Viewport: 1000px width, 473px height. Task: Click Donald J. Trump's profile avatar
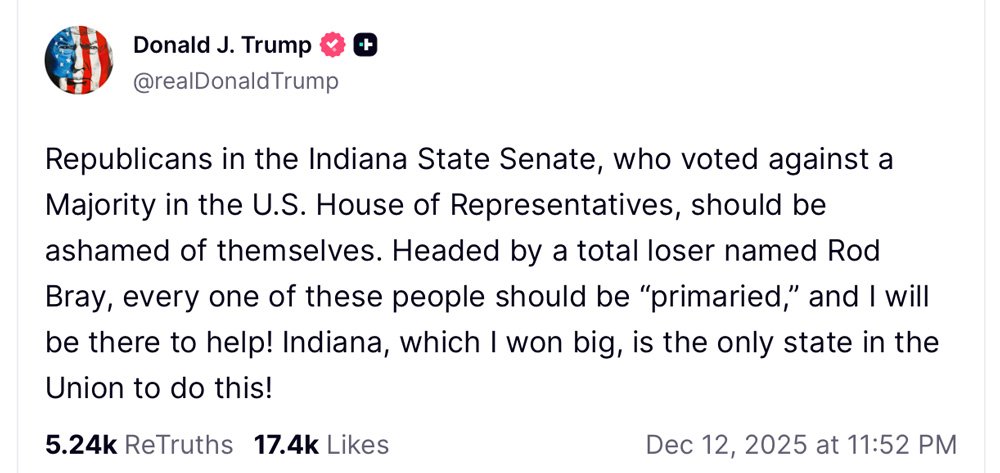click(x=79, y=62)
